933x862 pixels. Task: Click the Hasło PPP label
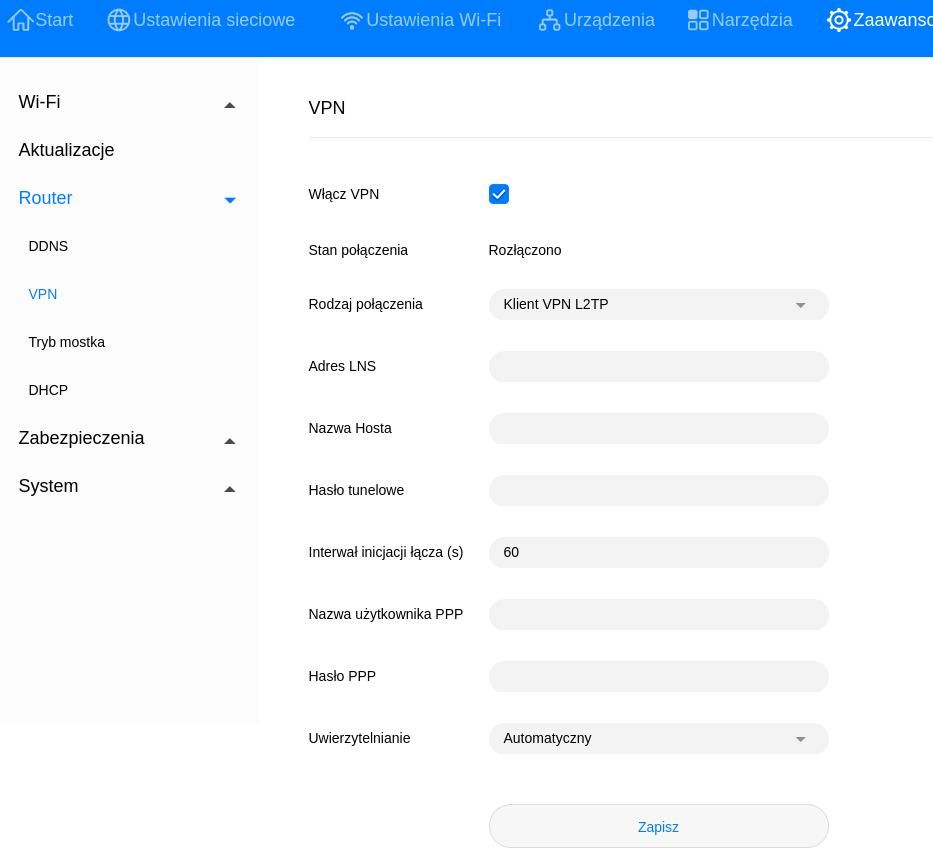click(x=342, y=676)
